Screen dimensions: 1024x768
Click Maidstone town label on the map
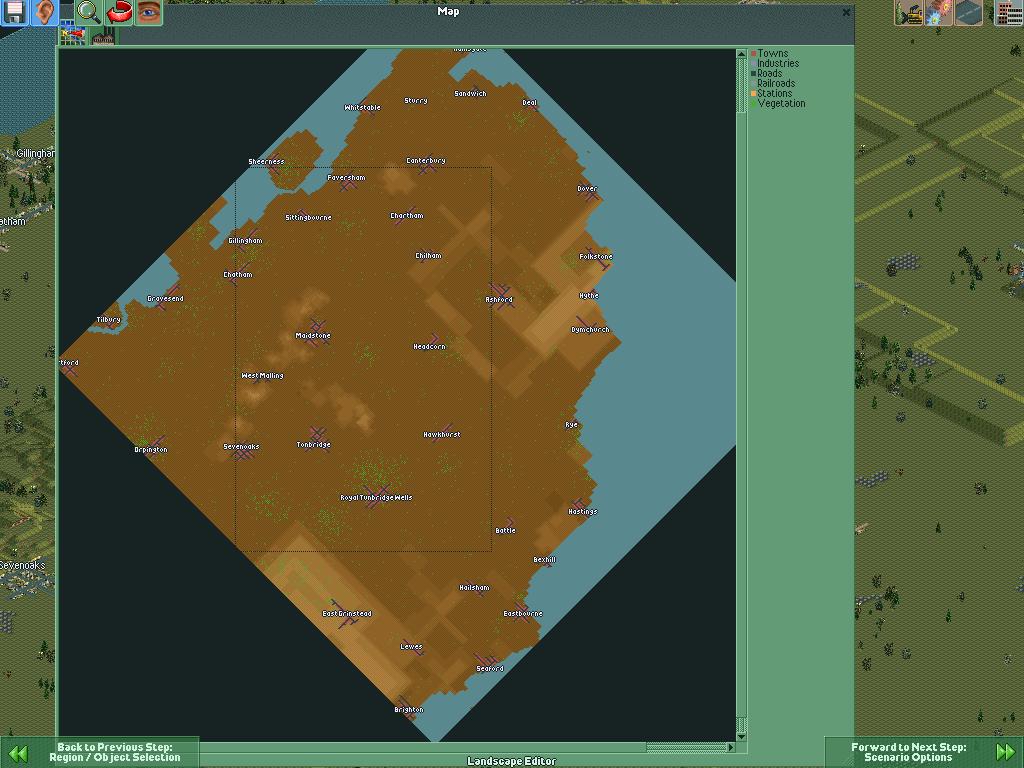tap(313, 336)
